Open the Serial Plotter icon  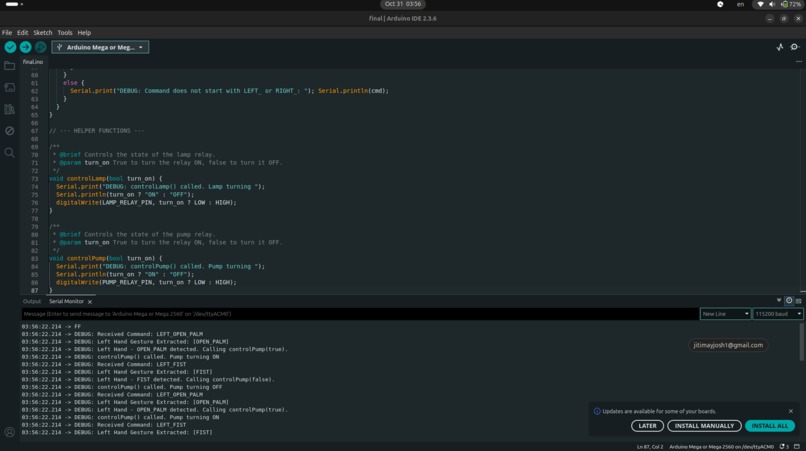780,47
